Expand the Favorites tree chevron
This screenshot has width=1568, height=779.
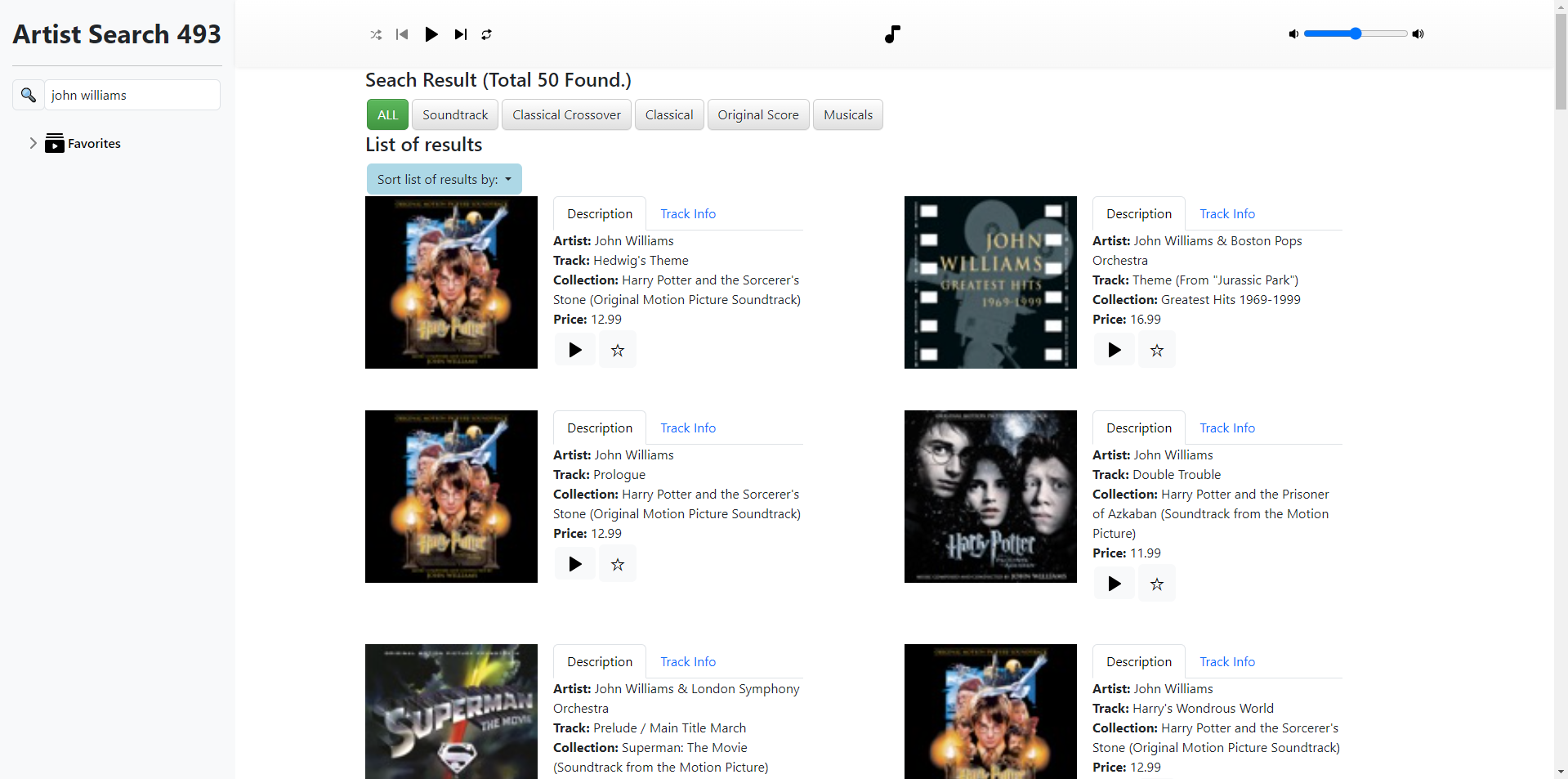tap(33, 143)
